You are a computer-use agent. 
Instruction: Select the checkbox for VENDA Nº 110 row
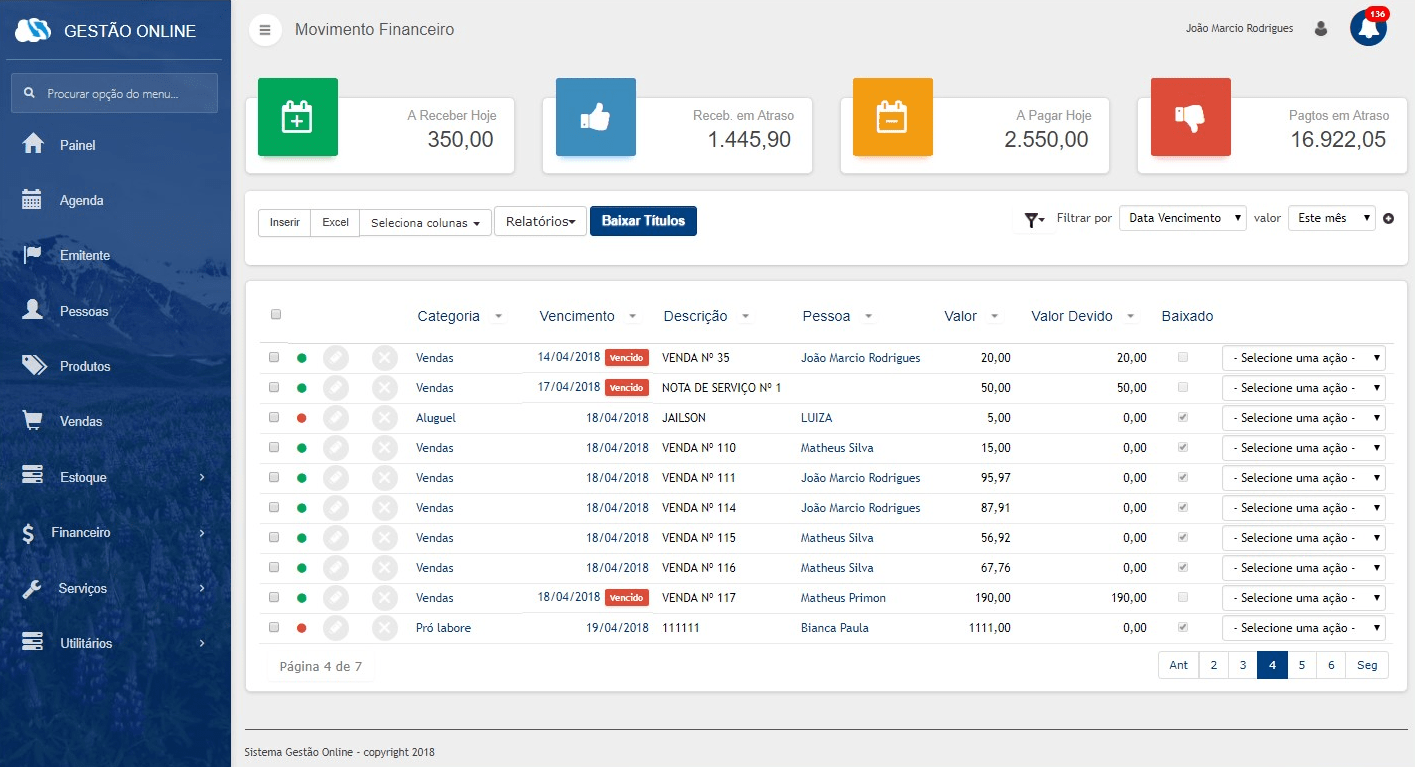274,447
